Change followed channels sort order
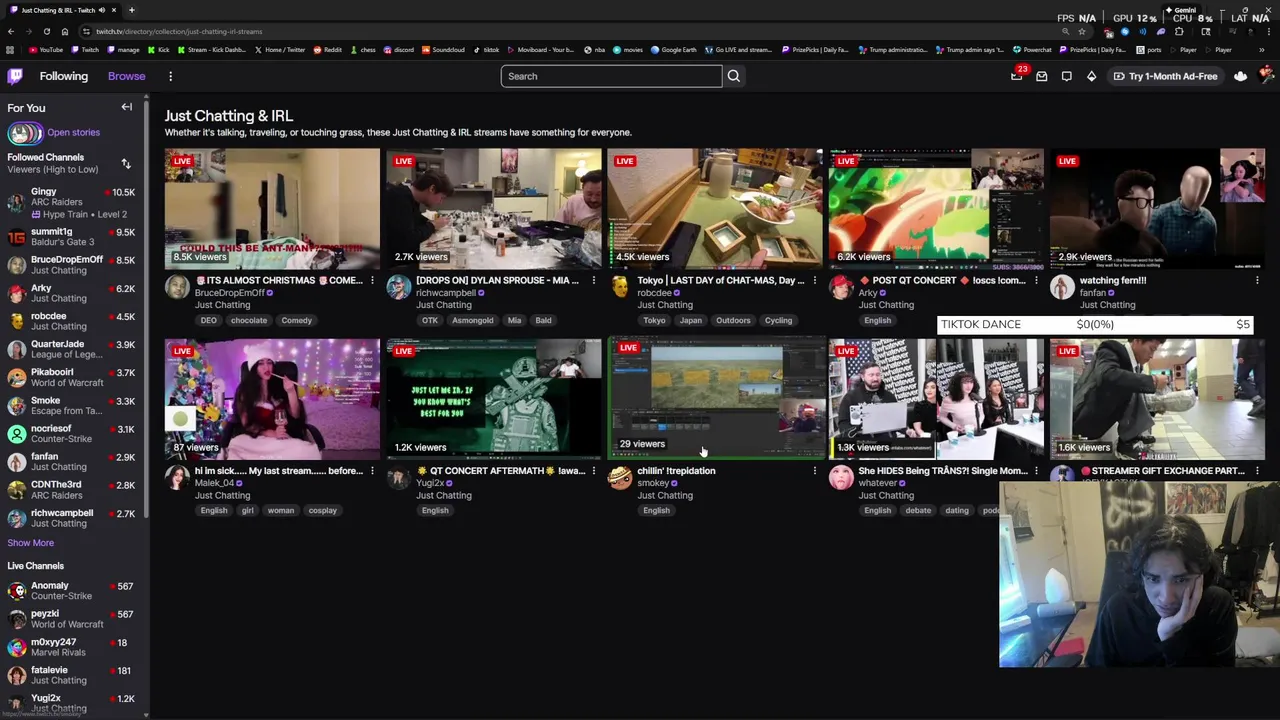Screen dimensions: 1280x720 [126, 163]
